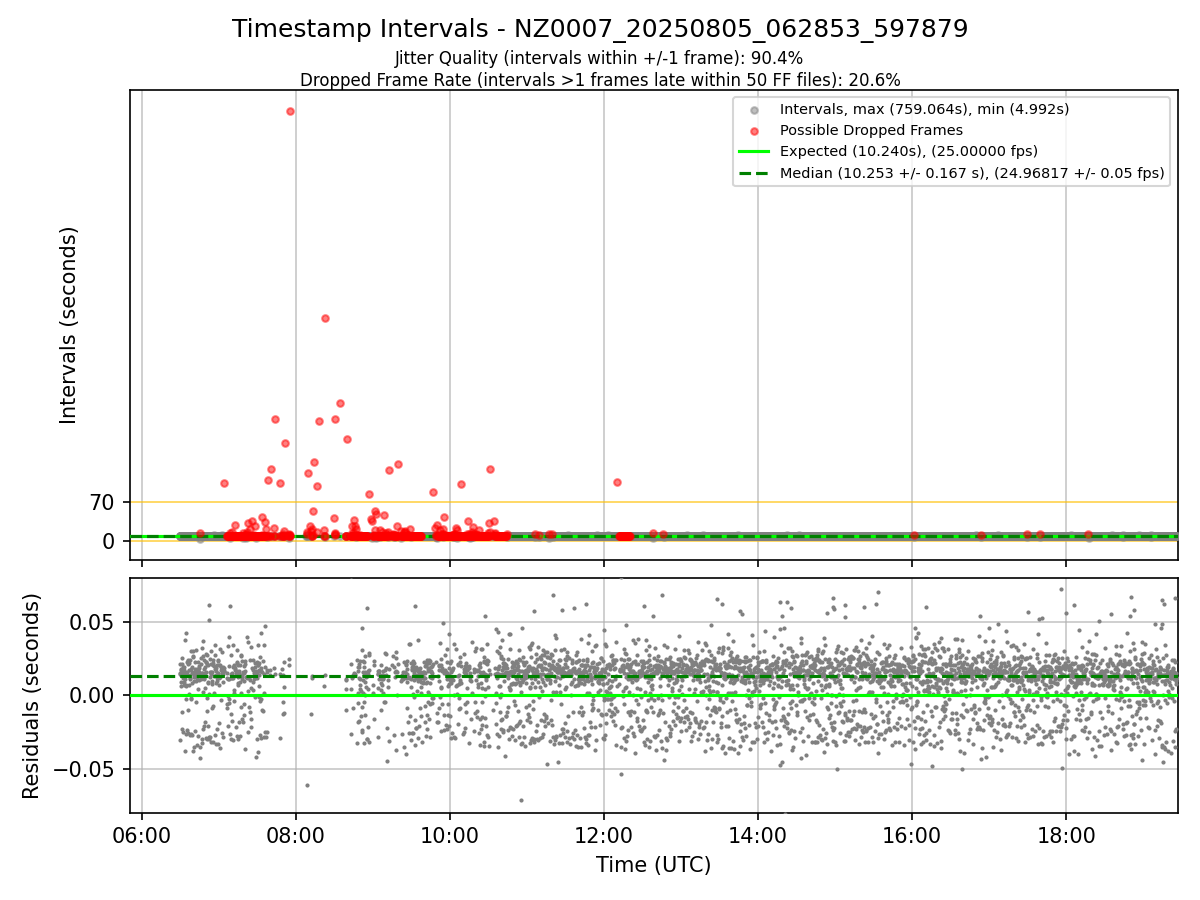
Task: Click the legend entry beginning 'Median (10.253'
Action: pyautogui.click(x=972, y=173)
